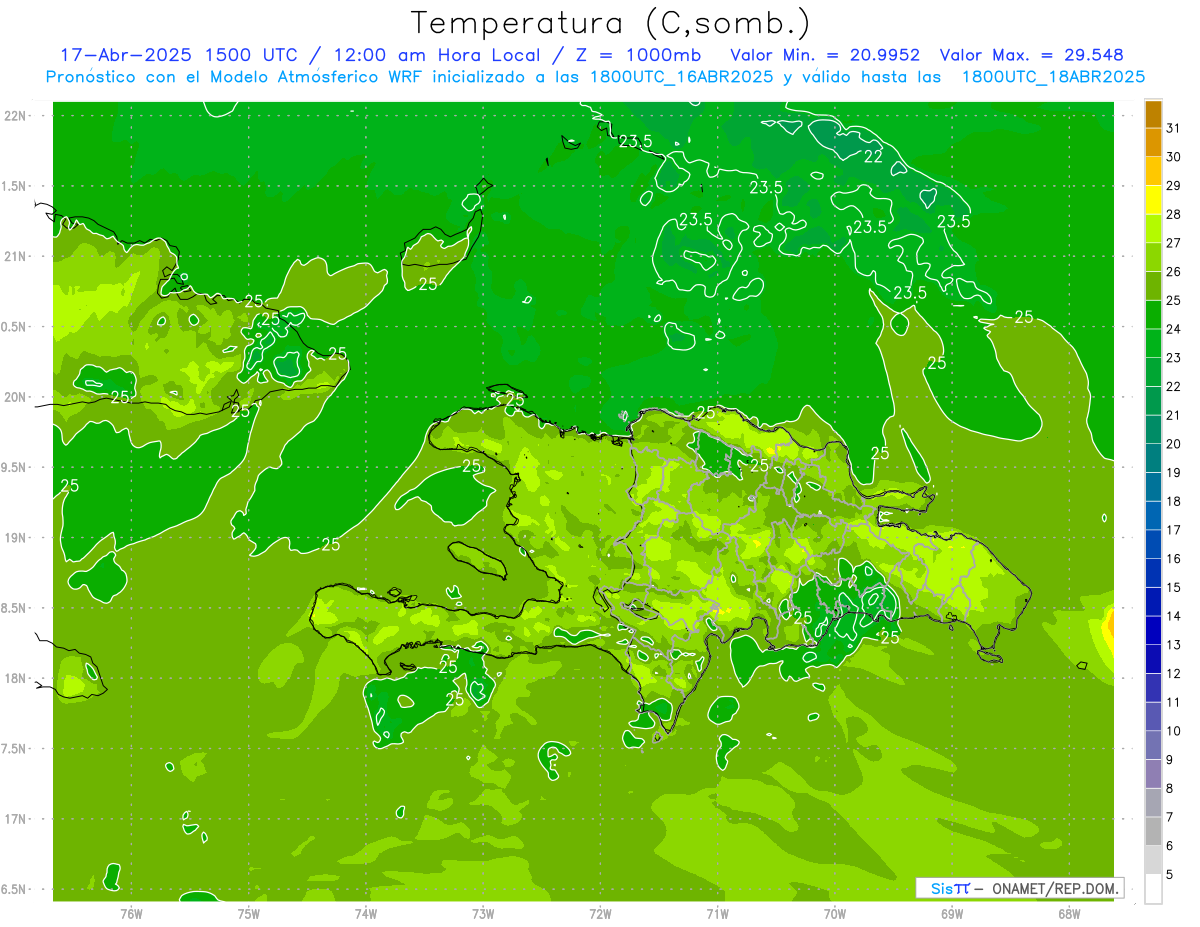The height and width of the screenshot is (927, 1200).
Task: Click the "72W" longitude axis label
Action: 600,913
